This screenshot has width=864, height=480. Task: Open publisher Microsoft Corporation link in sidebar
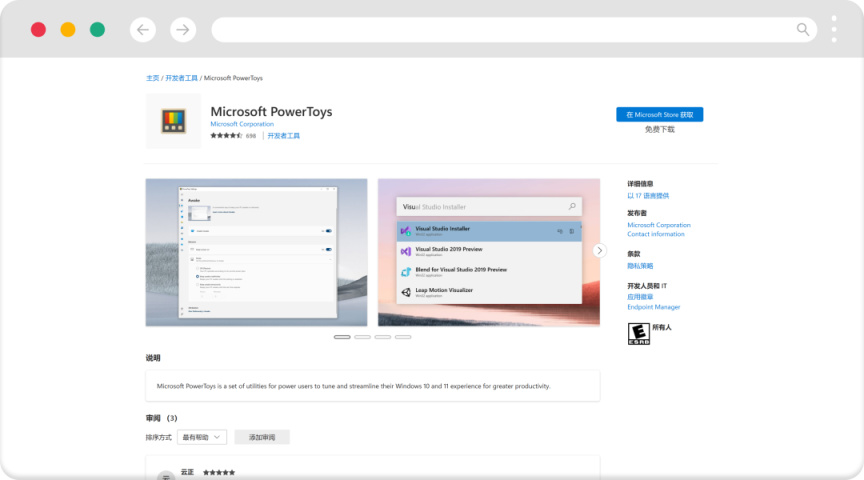658,225
